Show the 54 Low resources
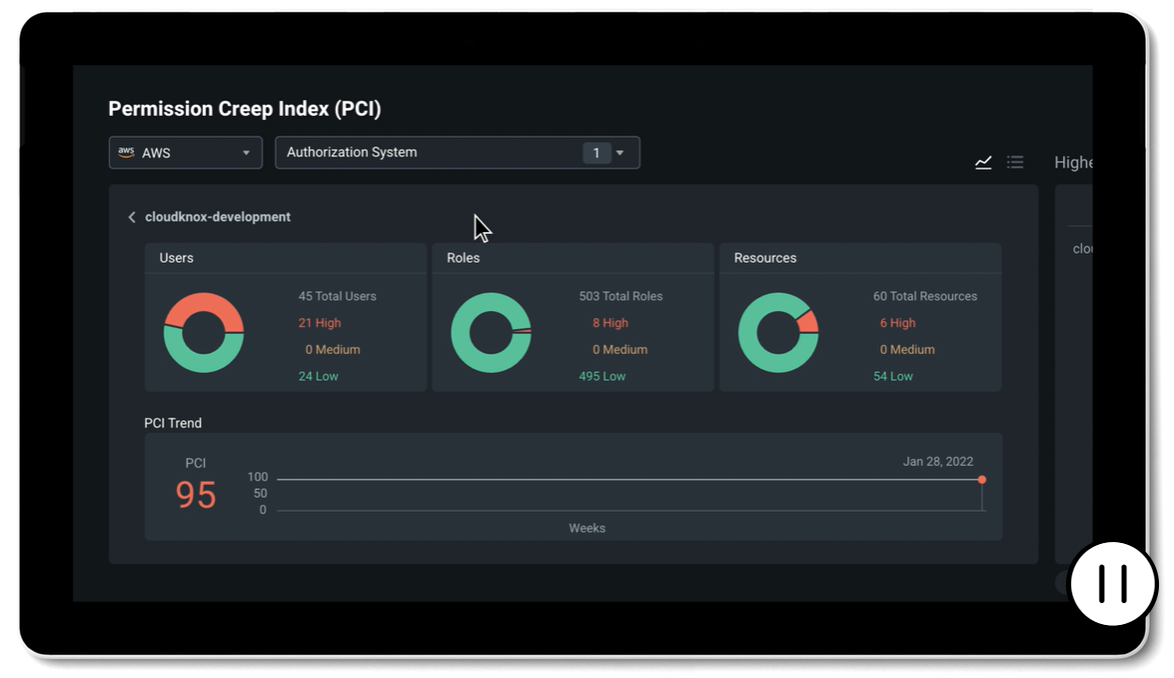Viewport: 1174px width, 678px height. tap(893, 376)
